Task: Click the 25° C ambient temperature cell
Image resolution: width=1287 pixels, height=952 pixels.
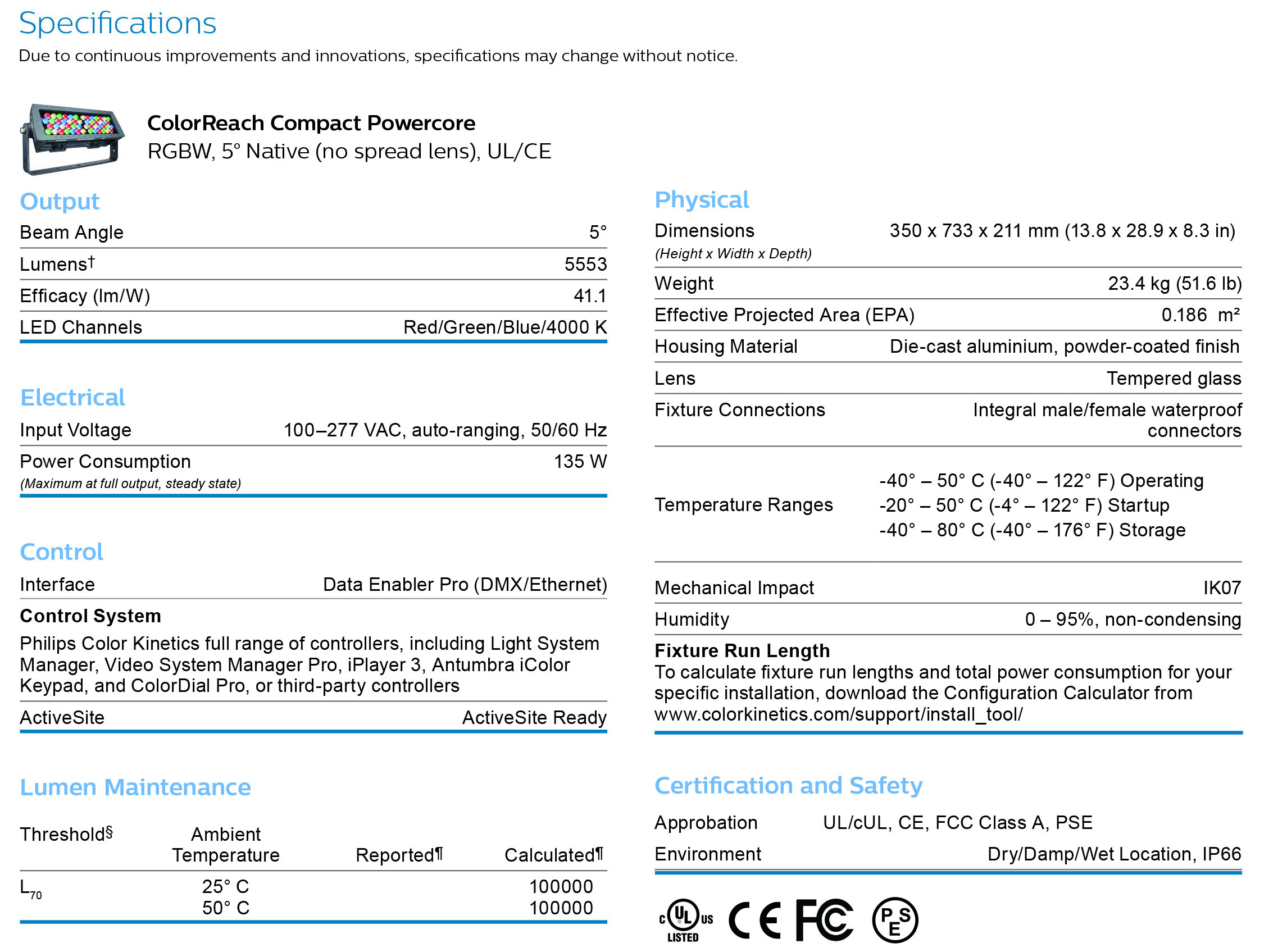Action: (x=226, y=887)
